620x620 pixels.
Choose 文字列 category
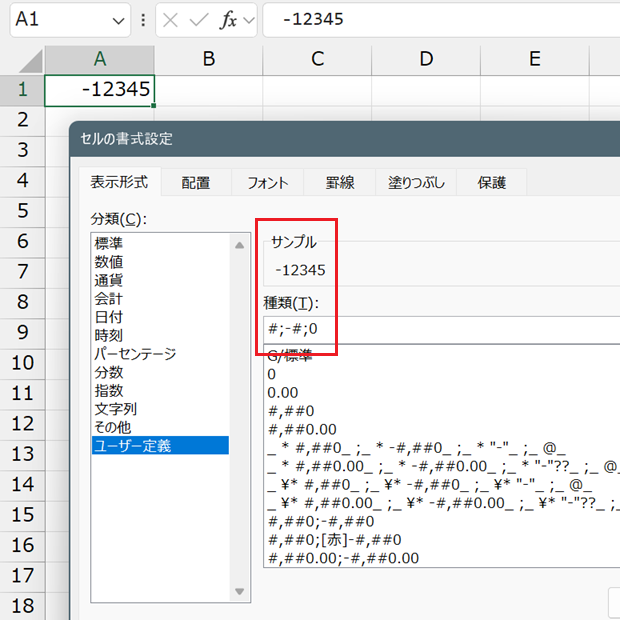116,409
